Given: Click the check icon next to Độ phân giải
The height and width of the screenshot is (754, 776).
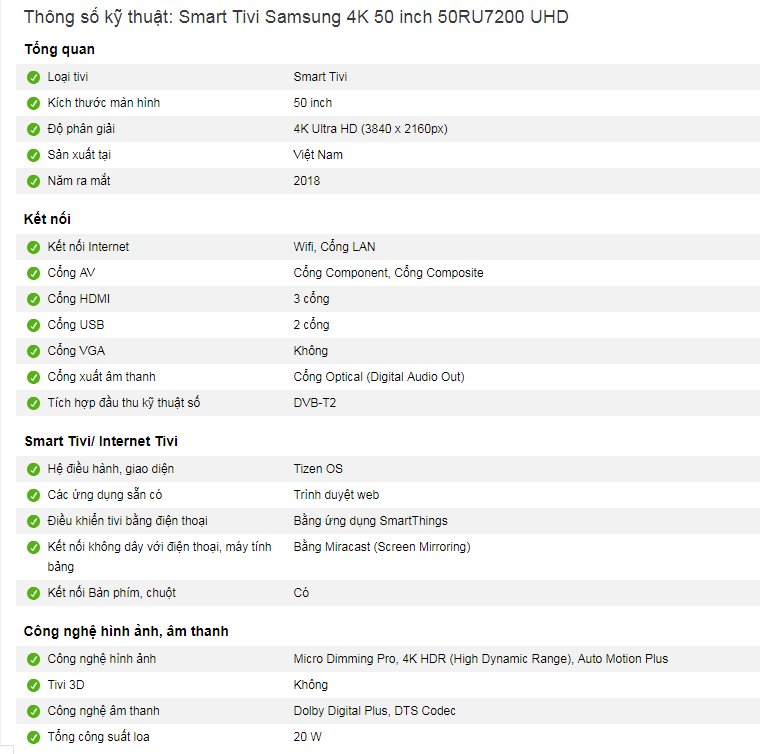Looking at the screenshot, I should point(34,129).
